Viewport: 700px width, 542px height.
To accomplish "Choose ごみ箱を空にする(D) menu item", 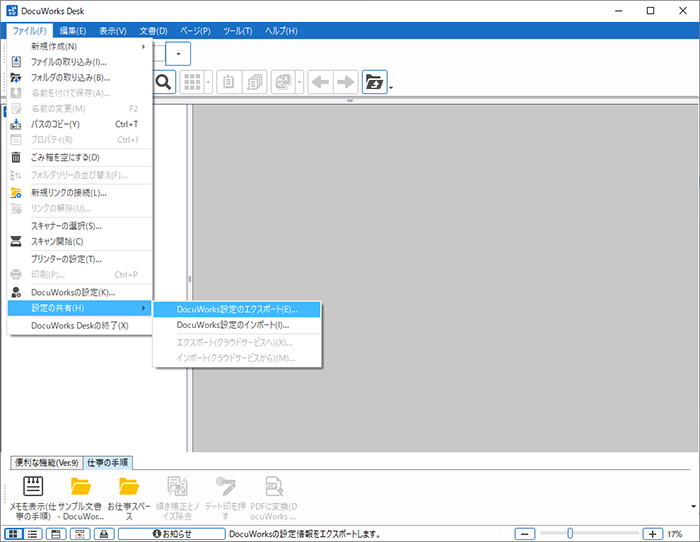I will point(80,157).
